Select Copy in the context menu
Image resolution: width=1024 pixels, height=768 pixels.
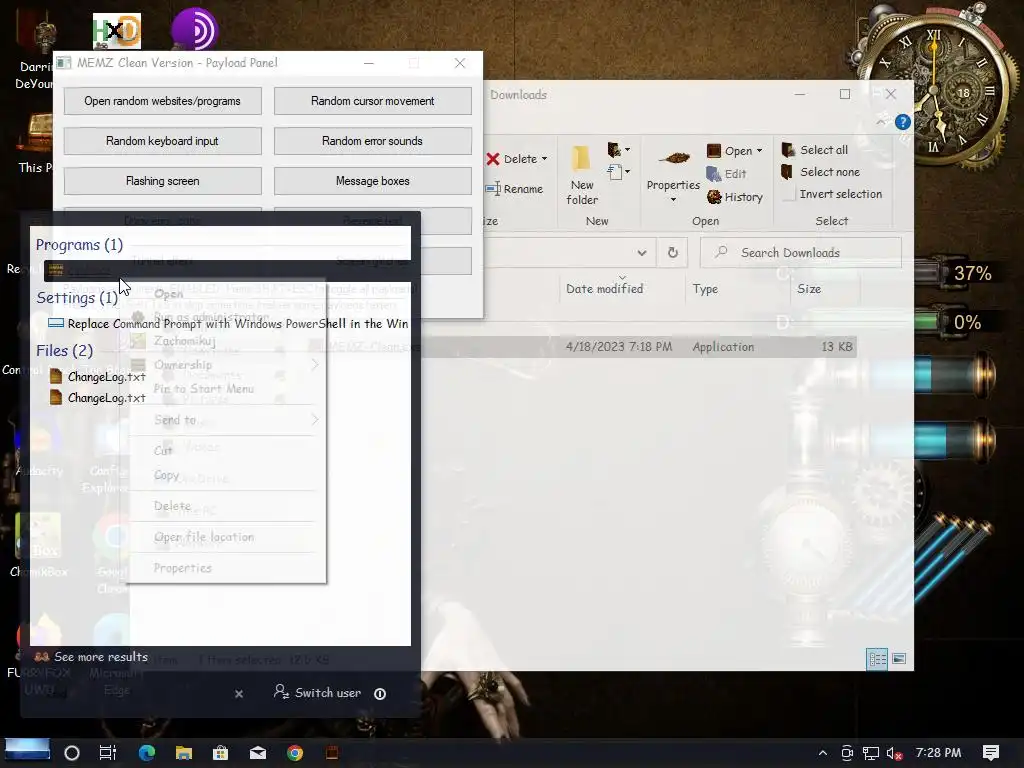click(x=167, y=475)
